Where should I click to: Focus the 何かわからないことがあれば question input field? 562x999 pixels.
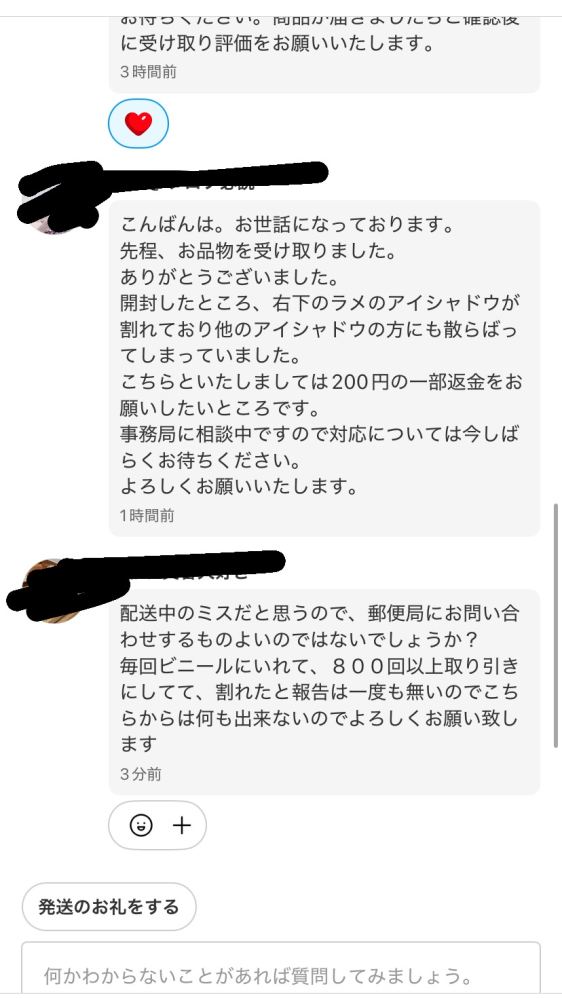(x=281, y=968)
